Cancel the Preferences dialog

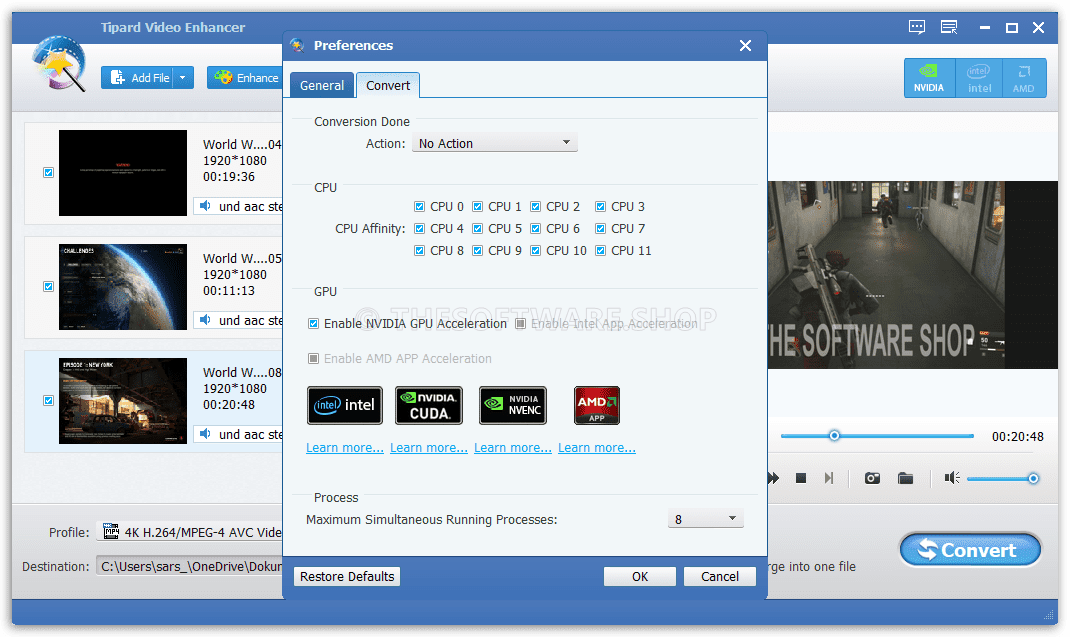(720, 576)
